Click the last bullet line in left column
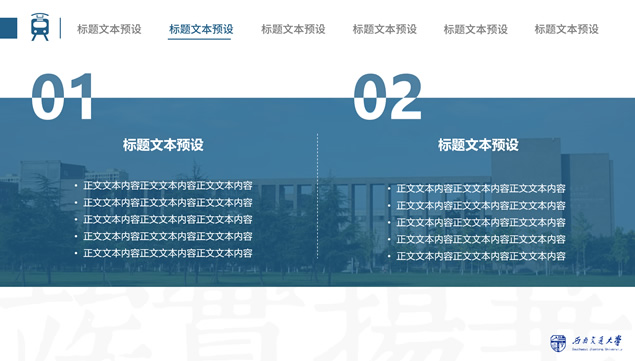This screenshot has height=361, width=635. click(x=168, y=253)
